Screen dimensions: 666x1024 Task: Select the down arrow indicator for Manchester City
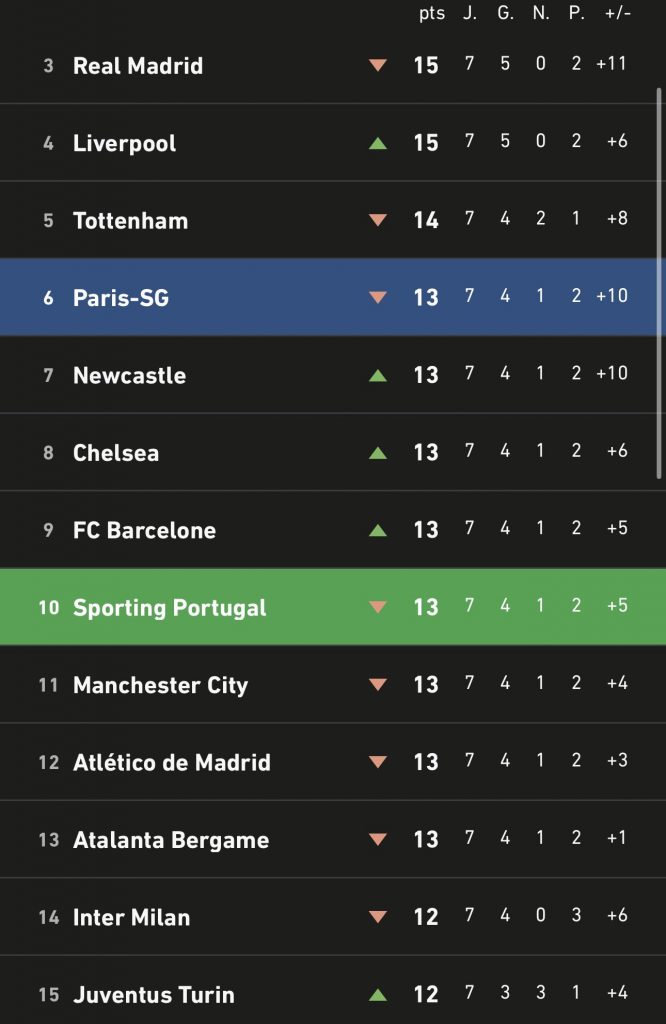tap(378, 684)
